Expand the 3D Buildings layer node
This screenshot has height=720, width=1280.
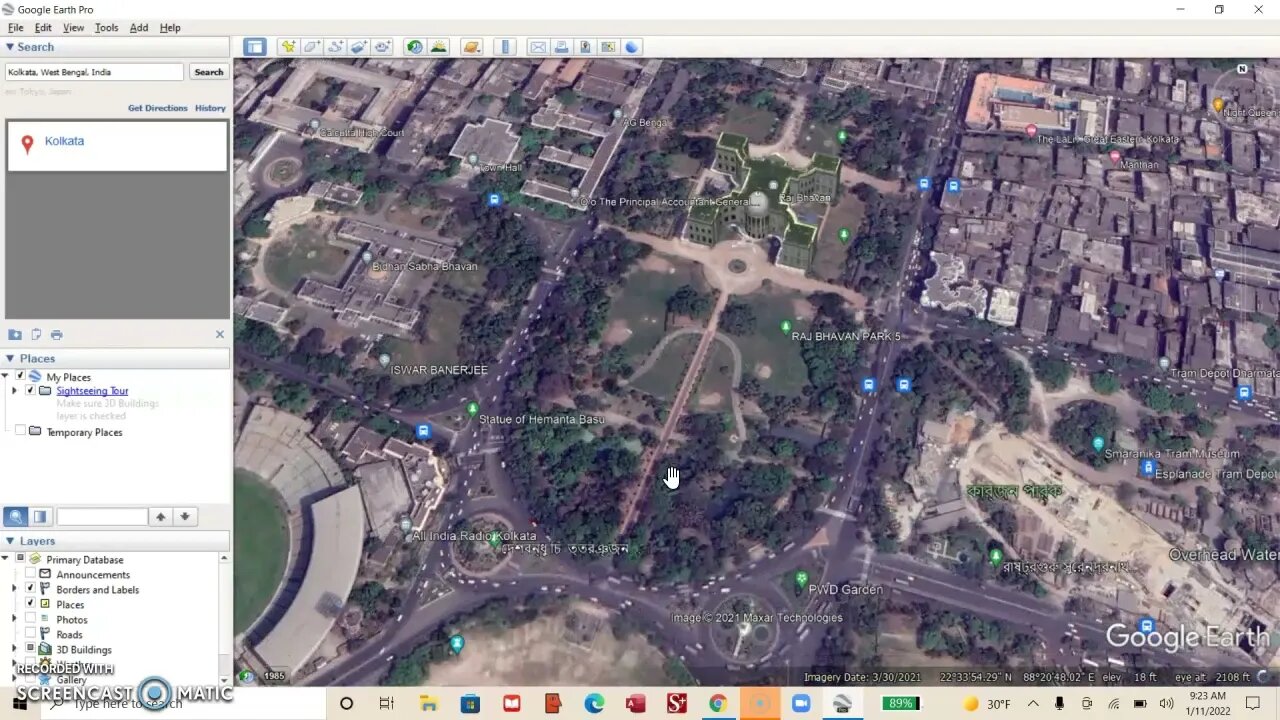click(14, 649)
